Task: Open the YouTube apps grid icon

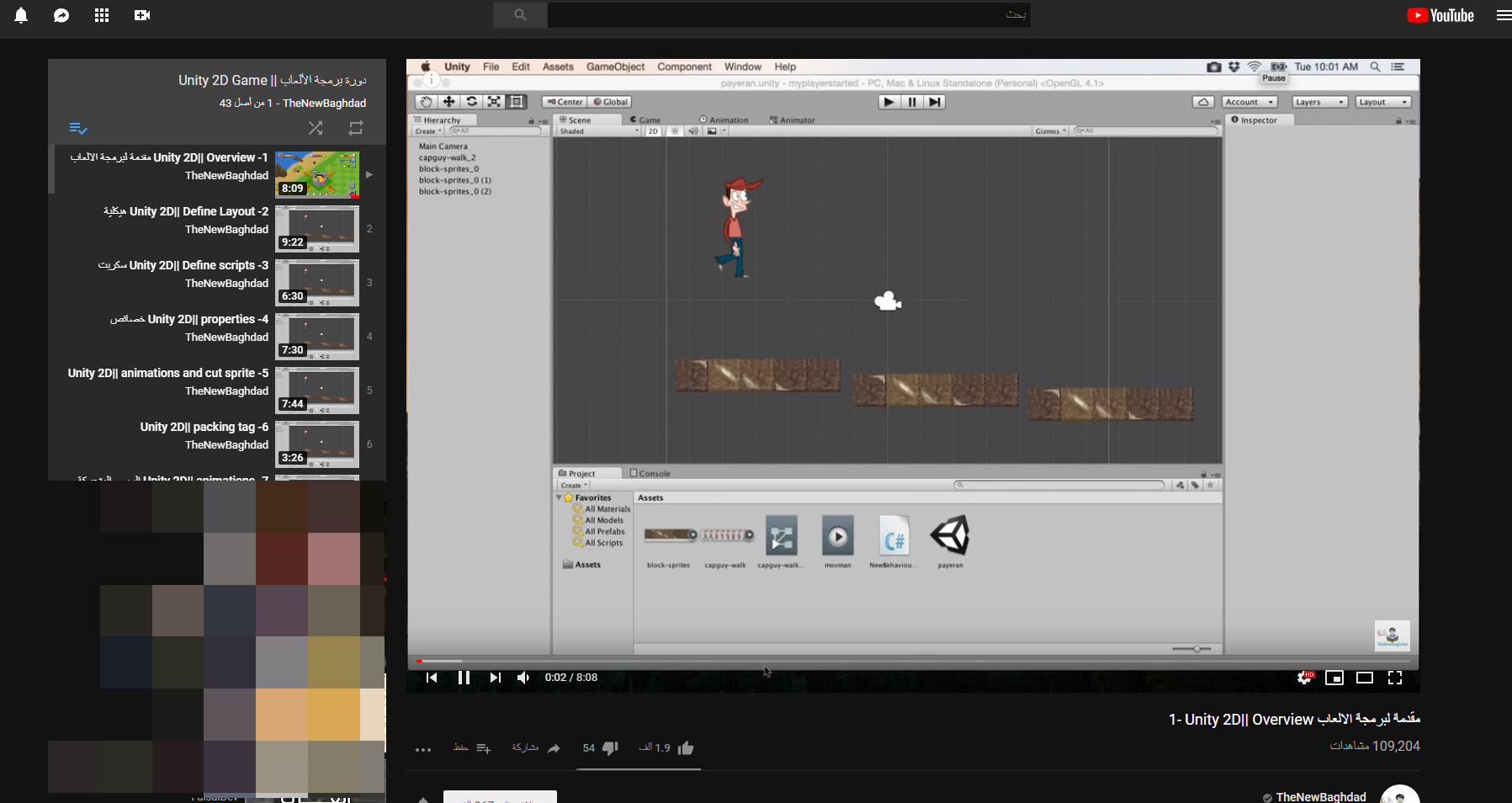Action: point(102,15)
